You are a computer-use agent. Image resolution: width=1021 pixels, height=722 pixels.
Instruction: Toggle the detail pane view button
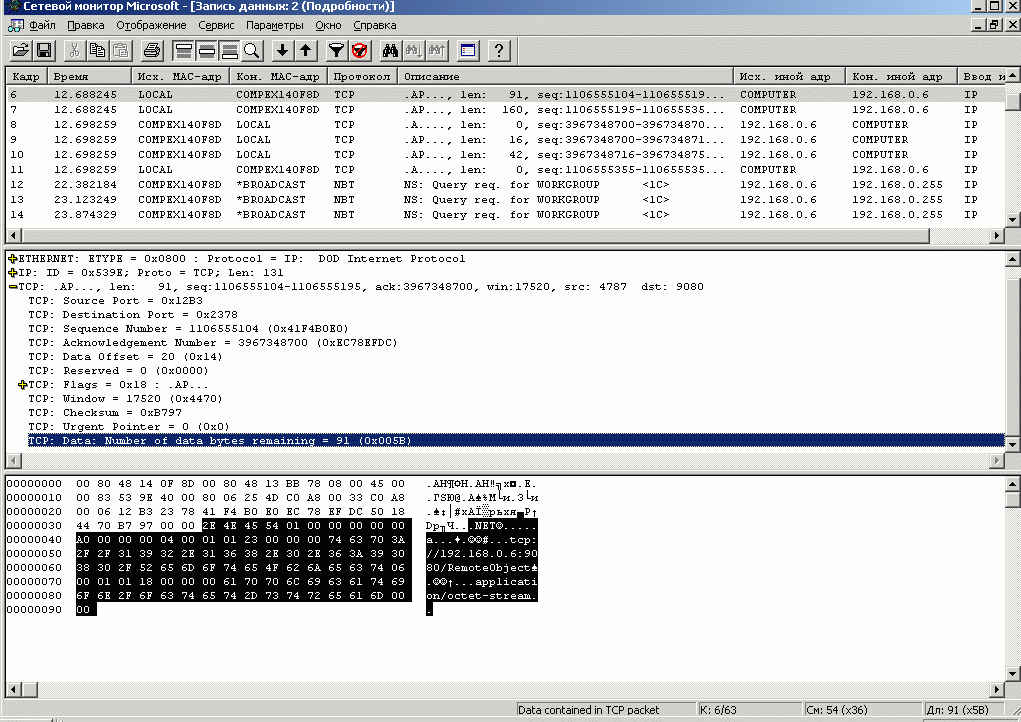click(x=206, y=51)
